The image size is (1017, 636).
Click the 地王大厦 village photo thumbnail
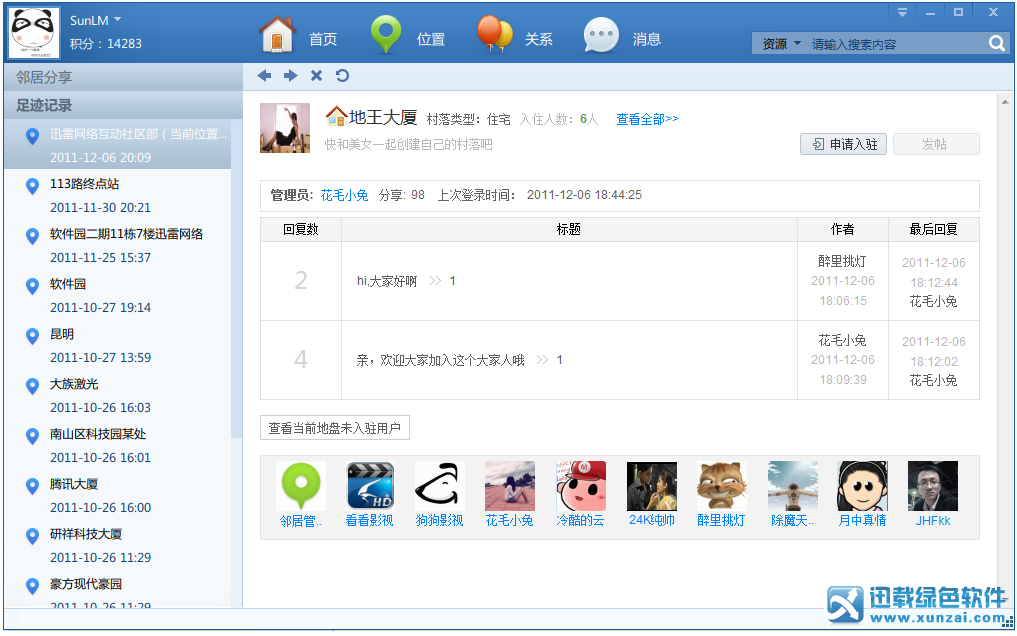[285, 128]
